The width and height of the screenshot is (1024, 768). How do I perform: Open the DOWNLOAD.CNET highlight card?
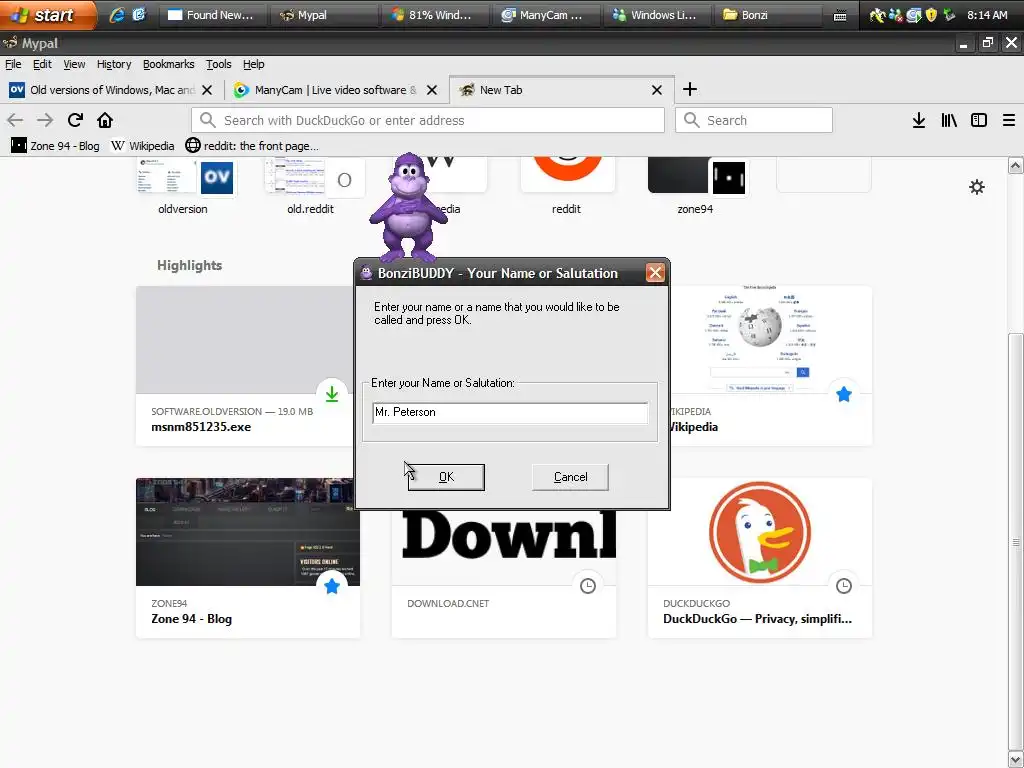504,573
